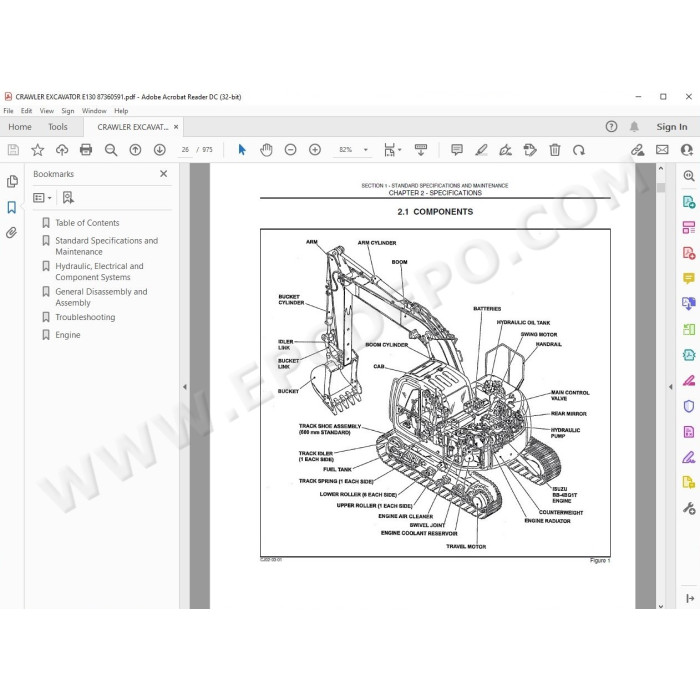
Task: Open Hydraulic, Electrical and Component Systems bookmark
Action: 99,271
